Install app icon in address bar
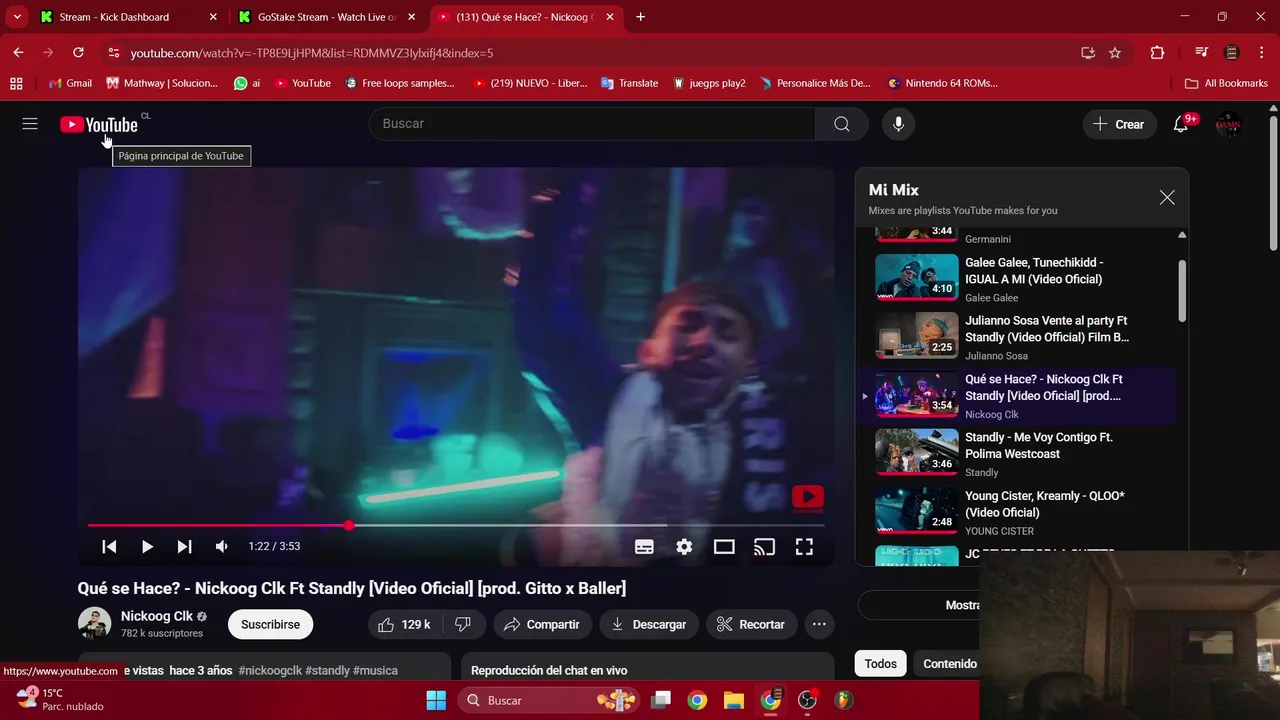1280x720 pixels. point(1088,53)
